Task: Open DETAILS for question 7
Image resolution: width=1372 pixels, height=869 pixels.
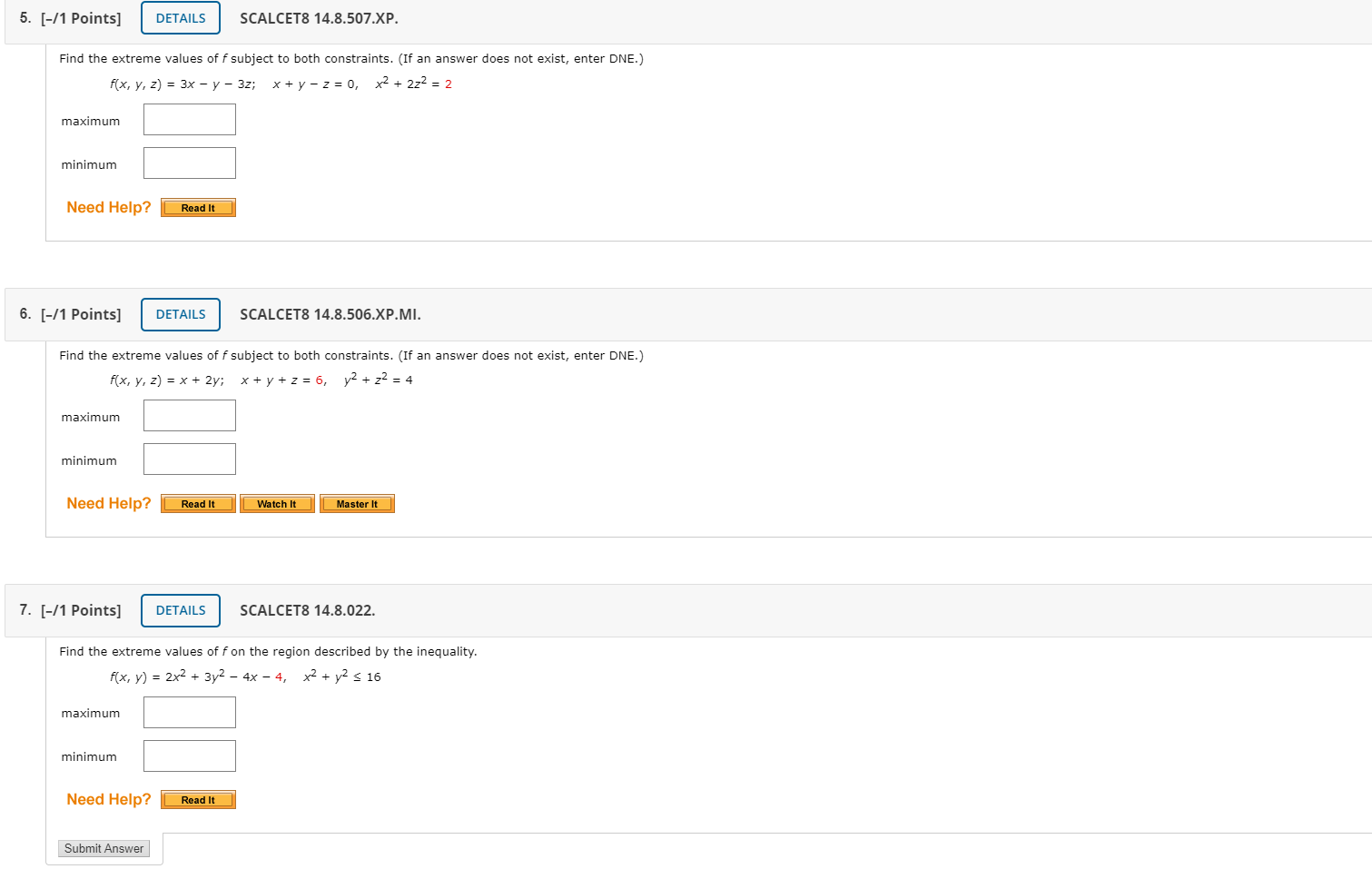Action: click(180, 610)
